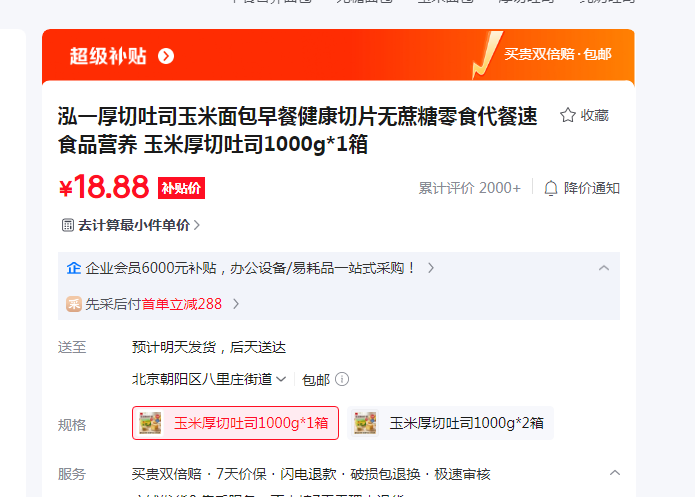
Task: Click the 收藏 star icon
Action: point(568,115)
